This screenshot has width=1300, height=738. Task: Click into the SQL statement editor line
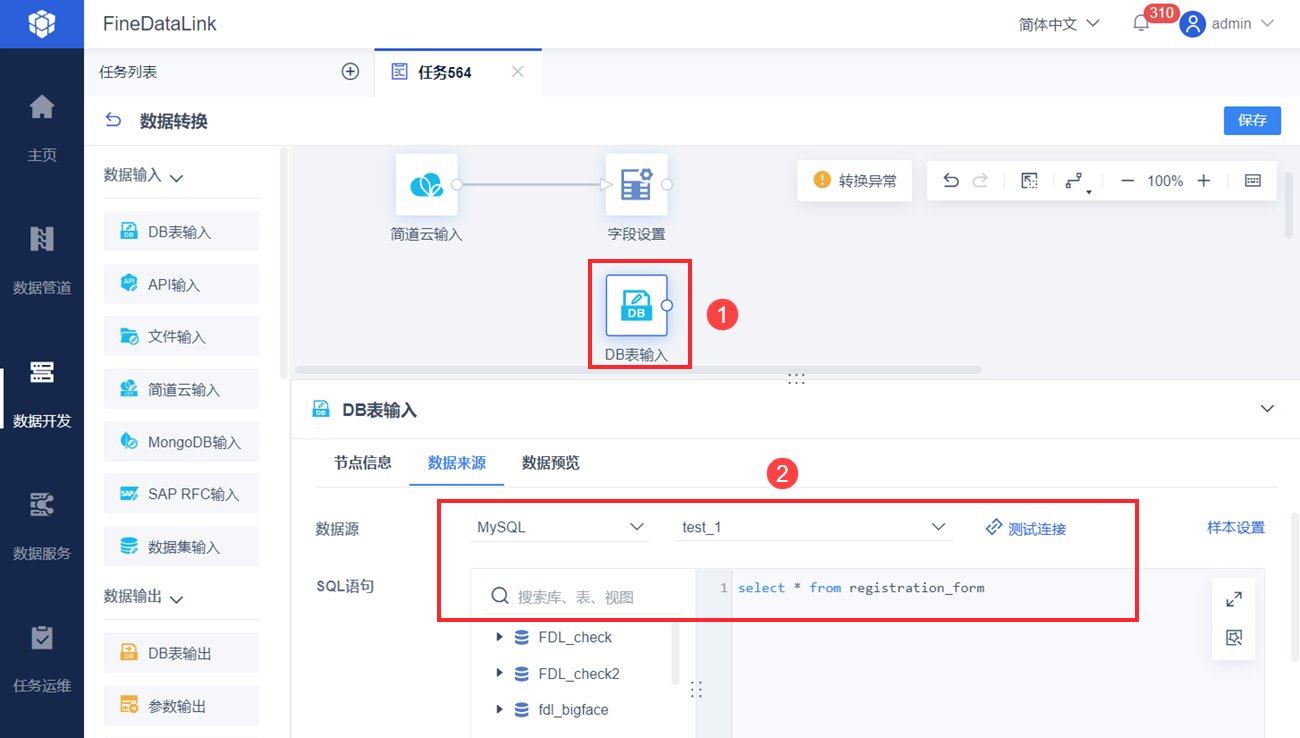point(860,588)
